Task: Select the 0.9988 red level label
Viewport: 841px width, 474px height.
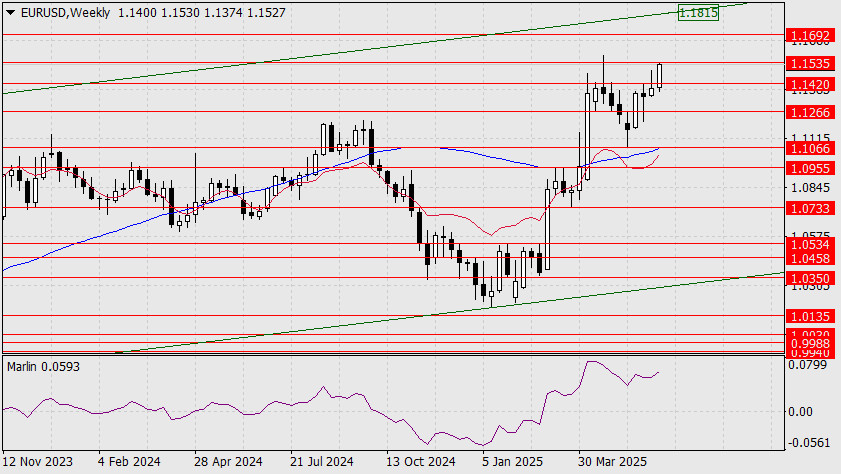Action: pyautogui.click(x=810, y=344)
